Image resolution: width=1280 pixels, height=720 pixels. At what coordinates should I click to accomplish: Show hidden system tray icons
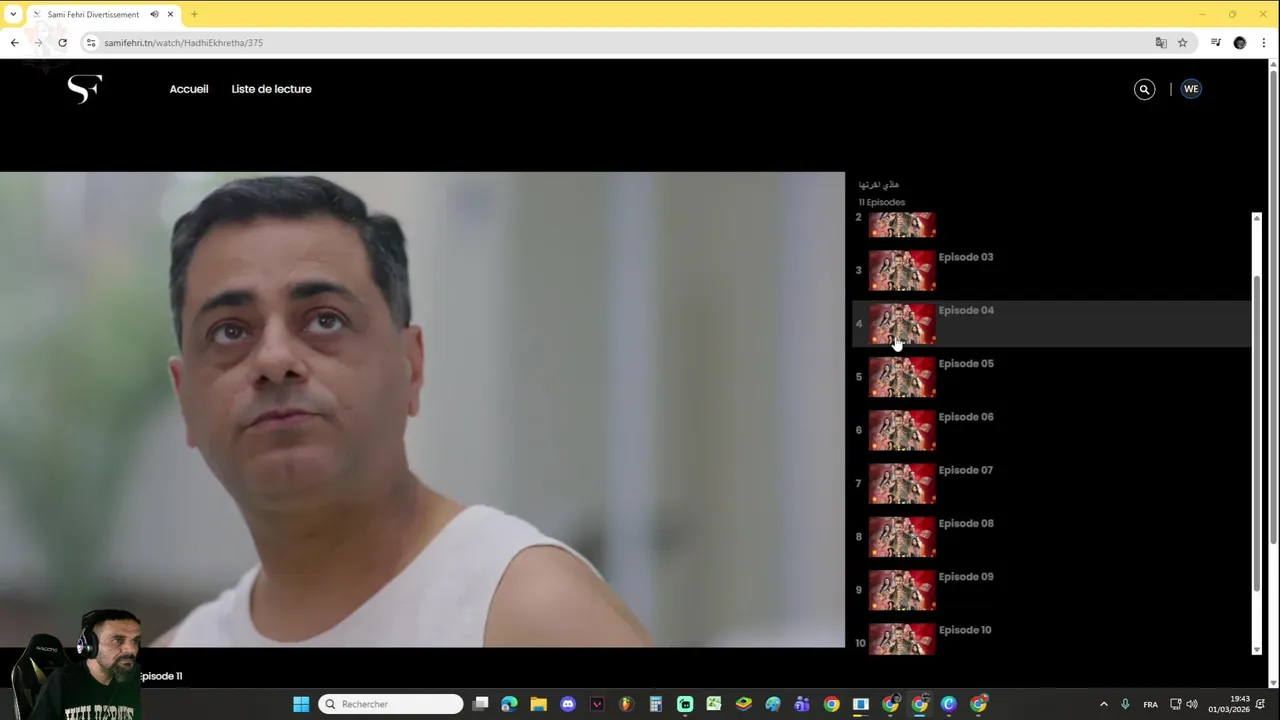pos(1104,704)
